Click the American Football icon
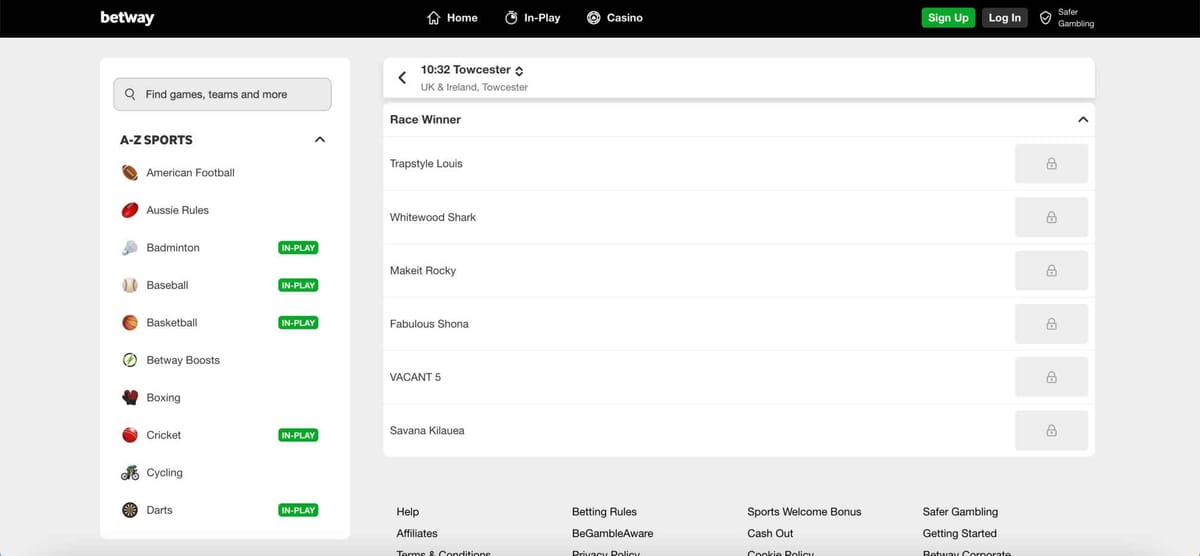This screenshot has width=1200, height=556. (x=130, y=173)
